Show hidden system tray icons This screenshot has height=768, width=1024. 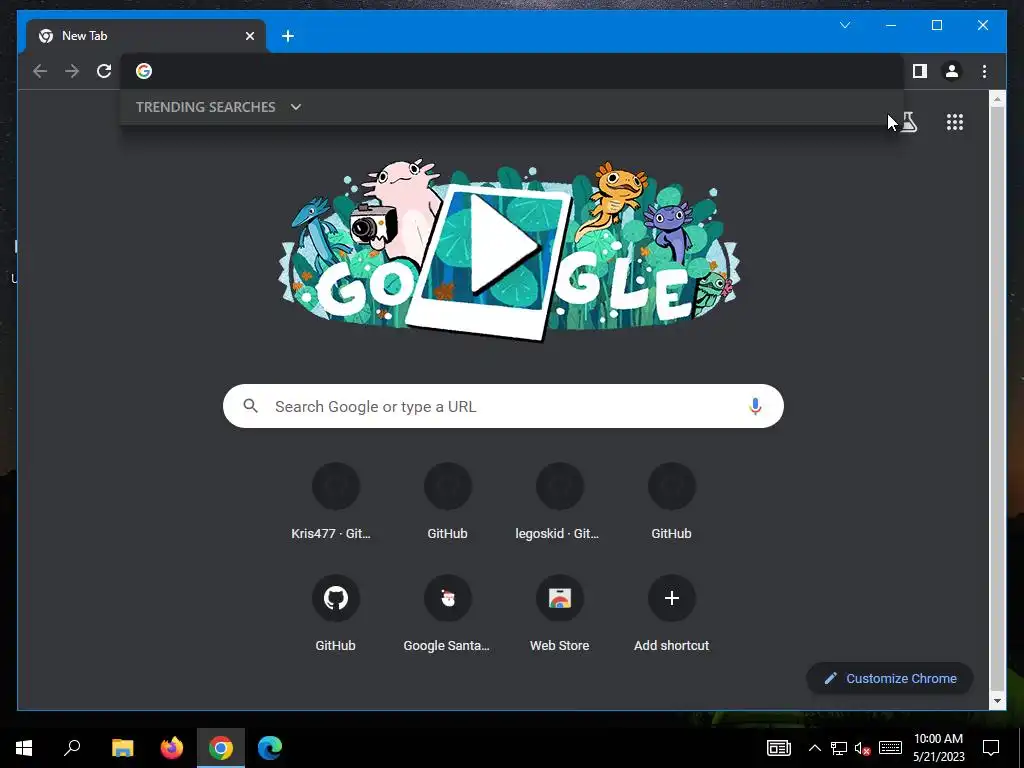(x=814, y=748)
